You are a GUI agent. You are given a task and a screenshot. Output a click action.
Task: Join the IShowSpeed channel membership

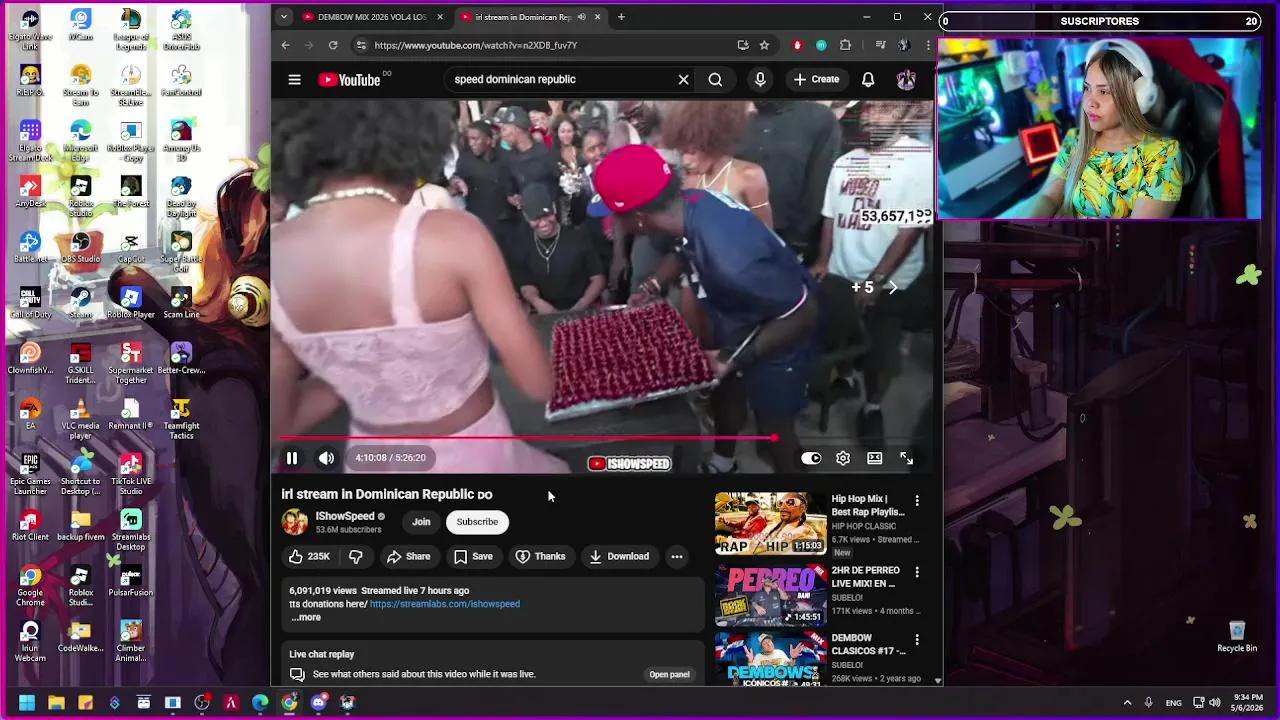coord(421,522)
